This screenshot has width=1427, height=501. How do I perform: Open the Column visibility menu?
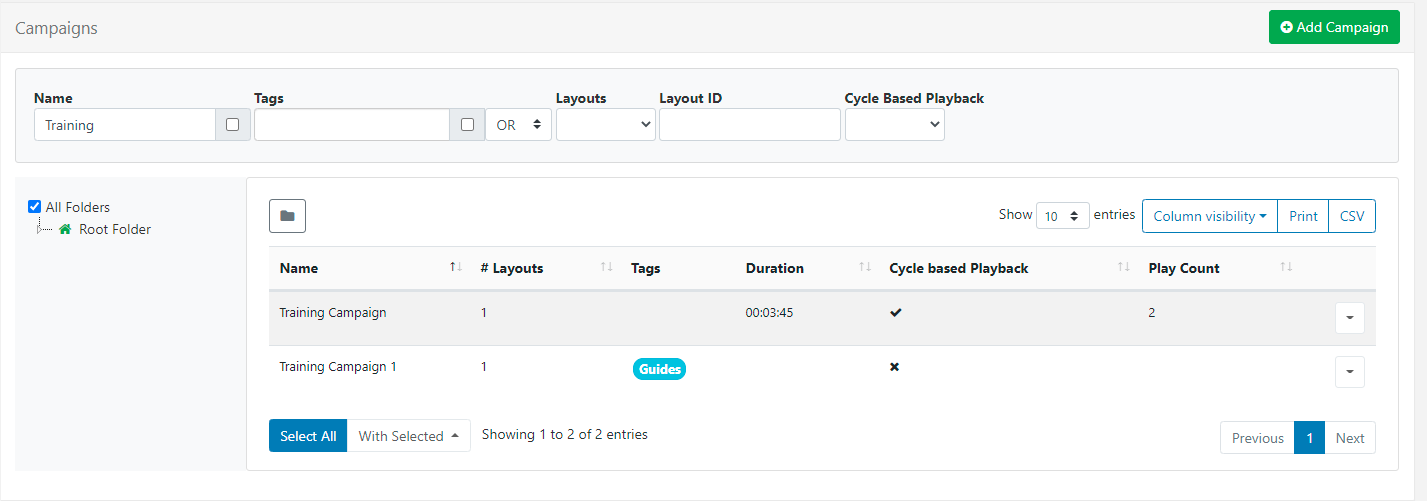(x=1209, y=216)
